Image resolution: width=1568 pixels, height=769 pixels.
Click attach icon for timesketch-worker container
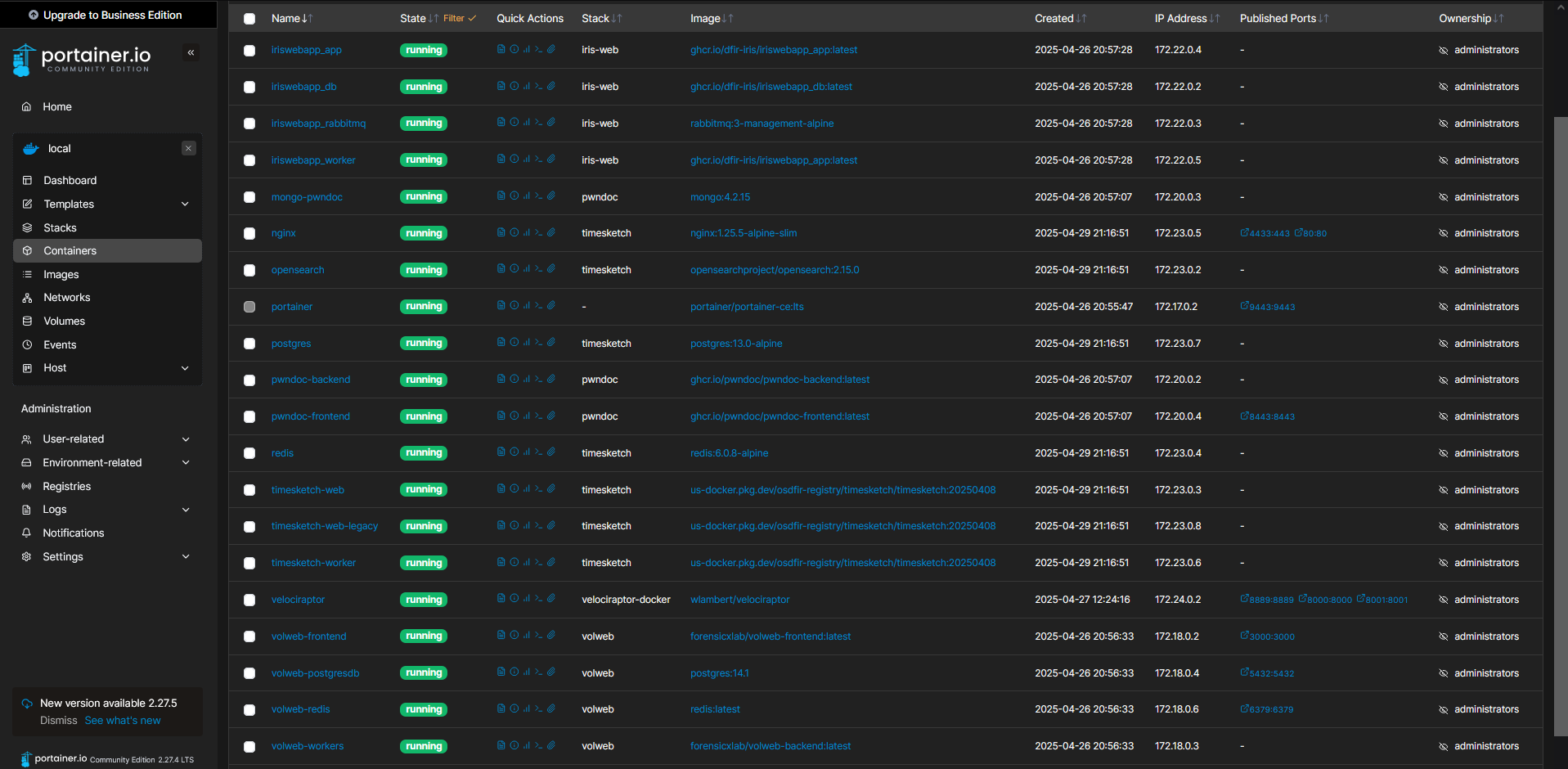tap(551, 562)
